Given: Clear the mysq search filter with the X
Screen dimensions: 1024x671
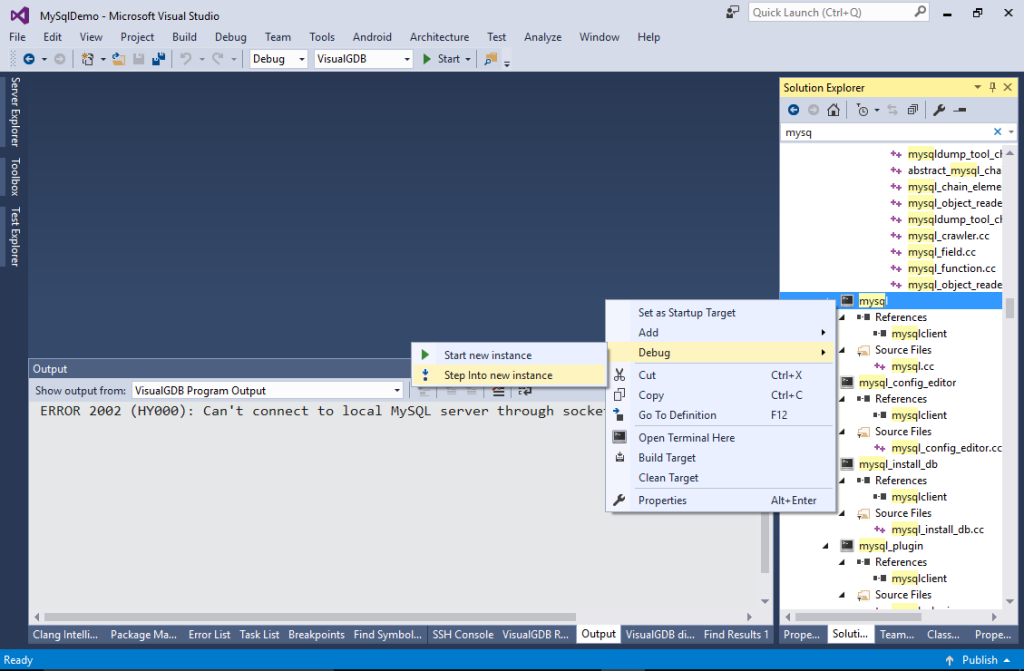Looking at the screenshot, I should coord(997,131).
